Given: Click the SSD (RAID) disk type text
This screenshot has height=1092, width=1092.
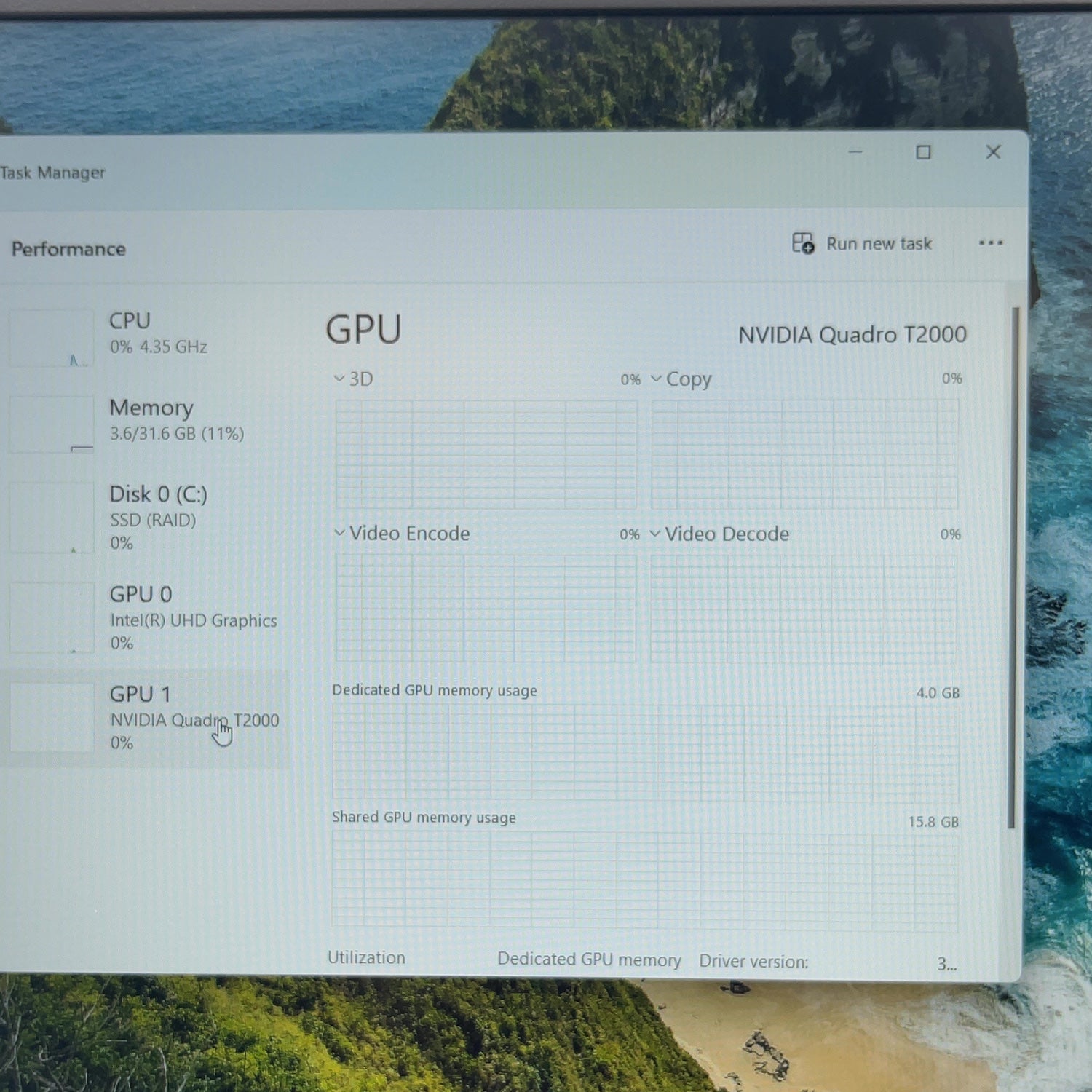Looking at the screenshot, I should (x=153, y=520).
